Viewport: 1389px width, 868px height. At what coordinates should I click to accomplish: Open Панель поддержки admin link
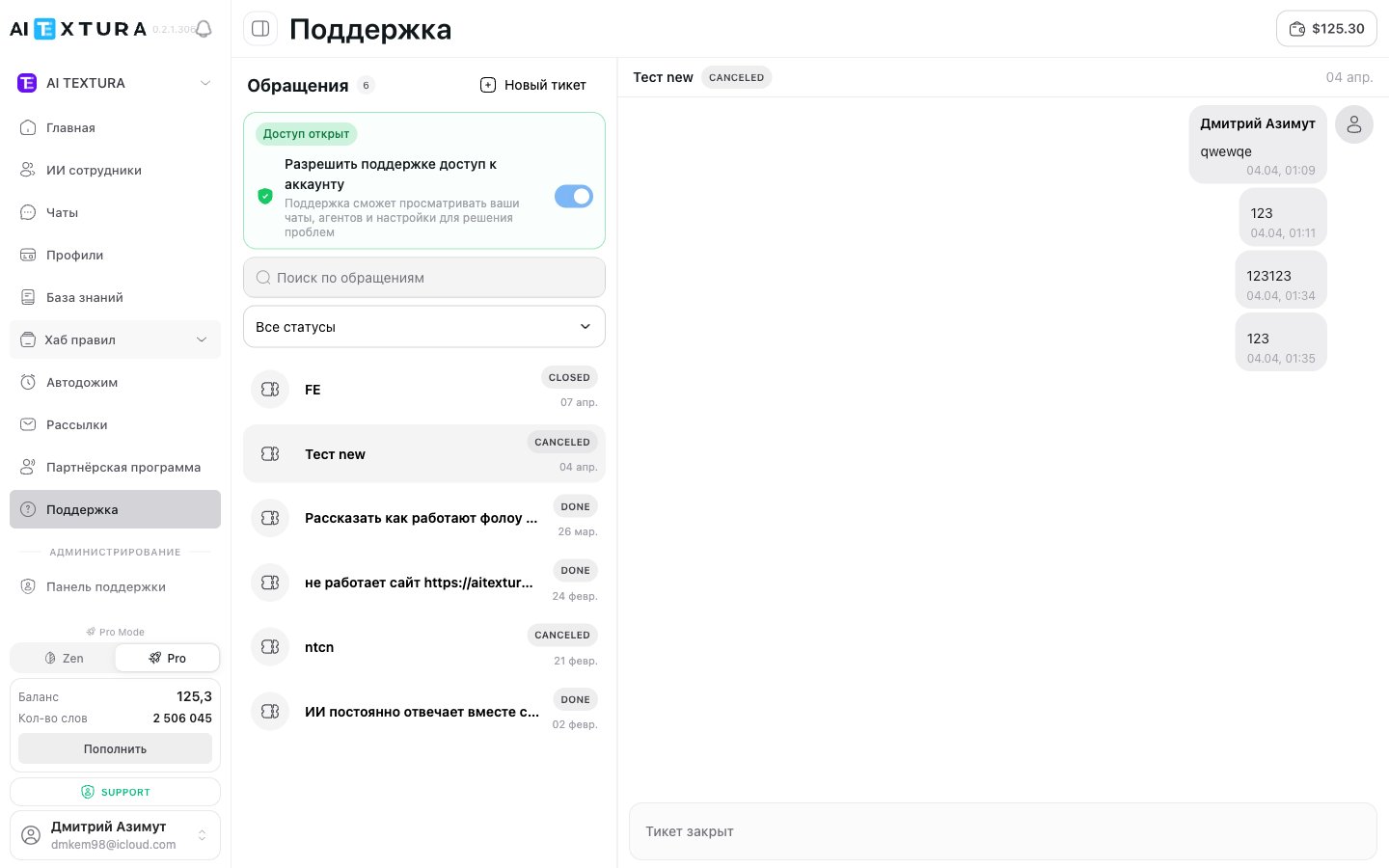coord(116,586)
